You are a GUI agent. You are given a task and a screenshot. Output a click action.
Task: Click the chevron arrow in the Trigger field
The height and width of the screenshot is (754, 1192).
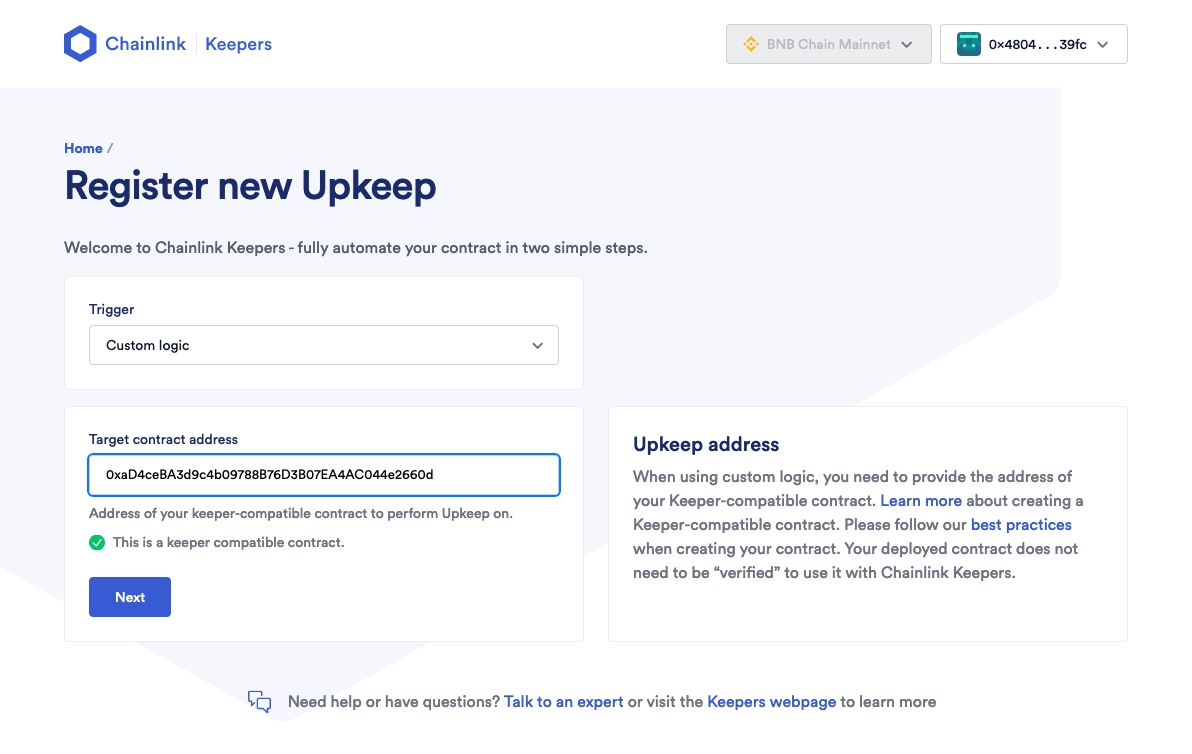[537, 345]
